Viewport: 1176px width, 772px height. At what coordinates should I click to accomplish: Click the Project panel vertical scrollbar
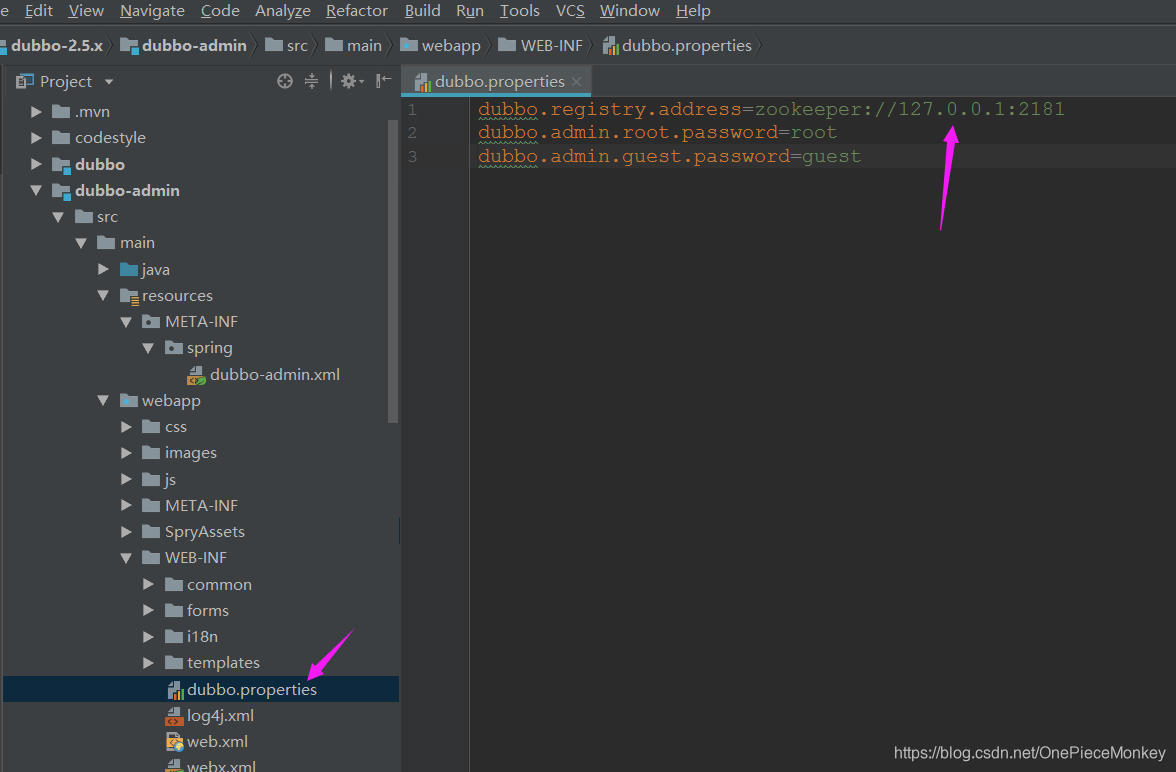pyautogui.click(x=392, y=270)
